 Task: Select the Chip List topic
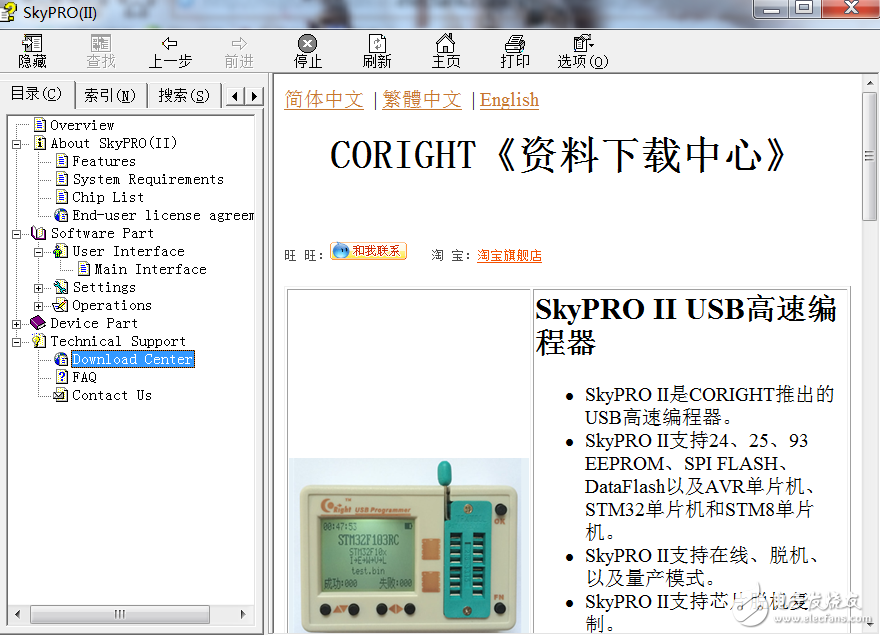pos(108,198)
